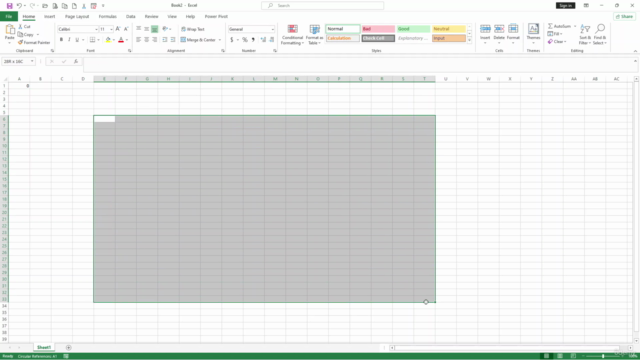This screenshot has height=360, width=640.
Task: Click the Share button
Action: (624, 16)
